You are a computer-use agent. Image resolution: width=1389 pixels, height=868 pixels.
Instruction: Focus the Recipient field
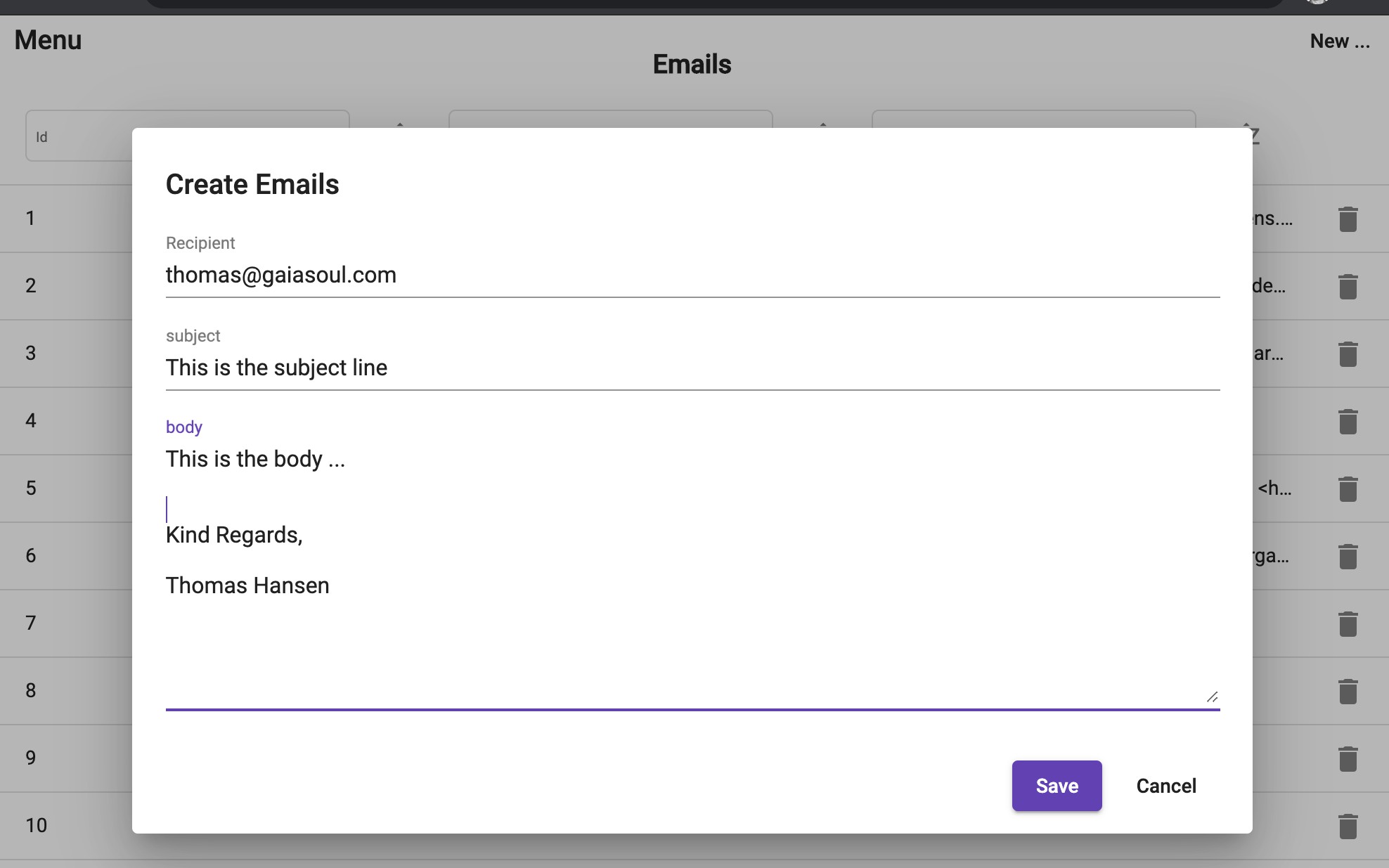pos(692,275)
